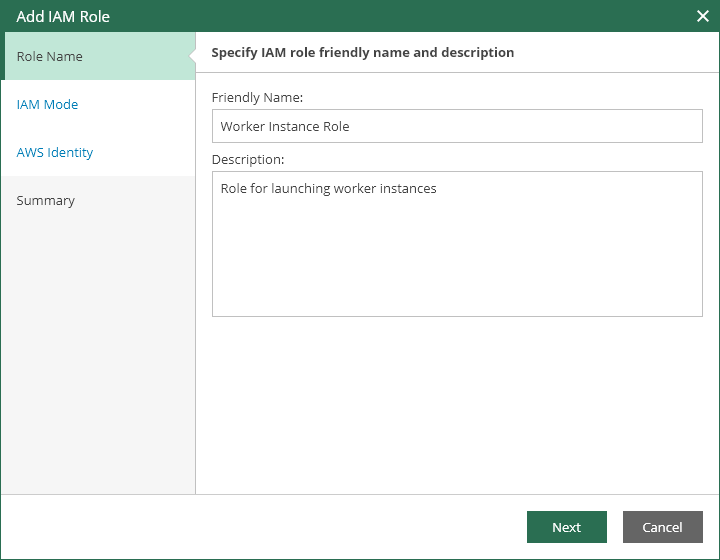Click the 'Friendly Name:' label
Screen dimensions: 720x560
click(x=257, y=97)
